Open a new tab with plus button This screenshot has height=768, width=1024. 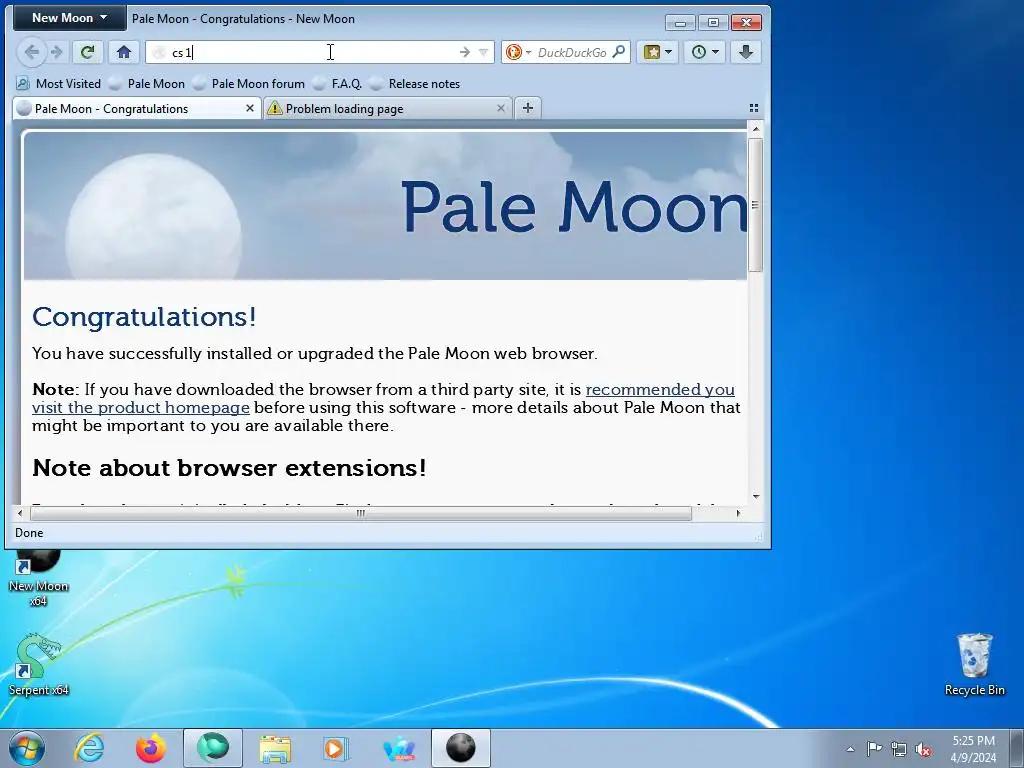[x=528, y=108]
